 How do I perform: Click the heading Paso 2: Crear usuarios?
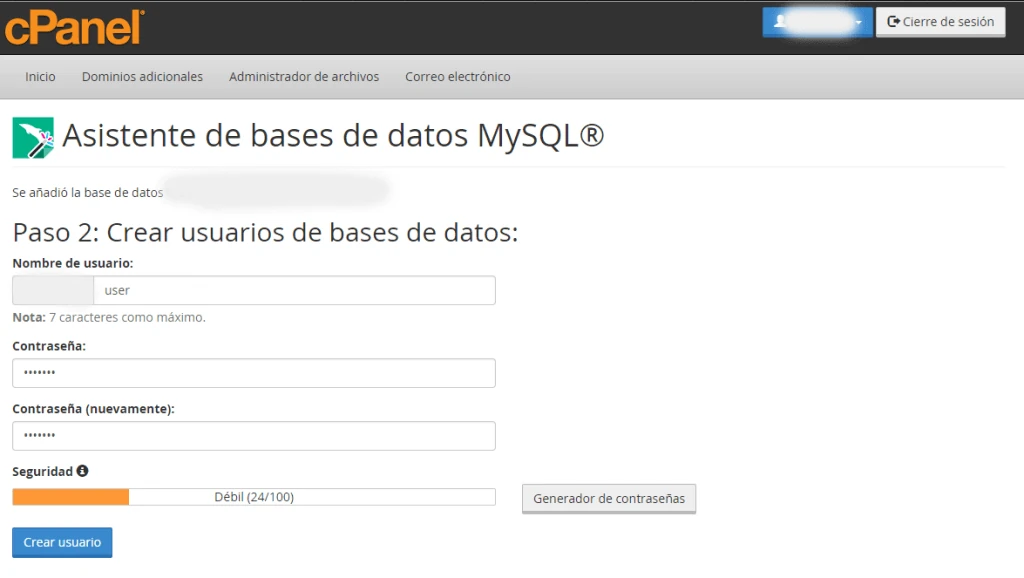coord(265,233)
